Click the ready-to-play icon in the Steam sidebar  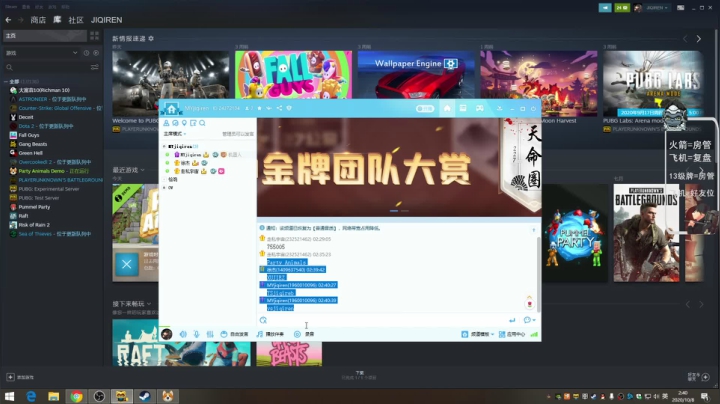click(x=96, y=53)
